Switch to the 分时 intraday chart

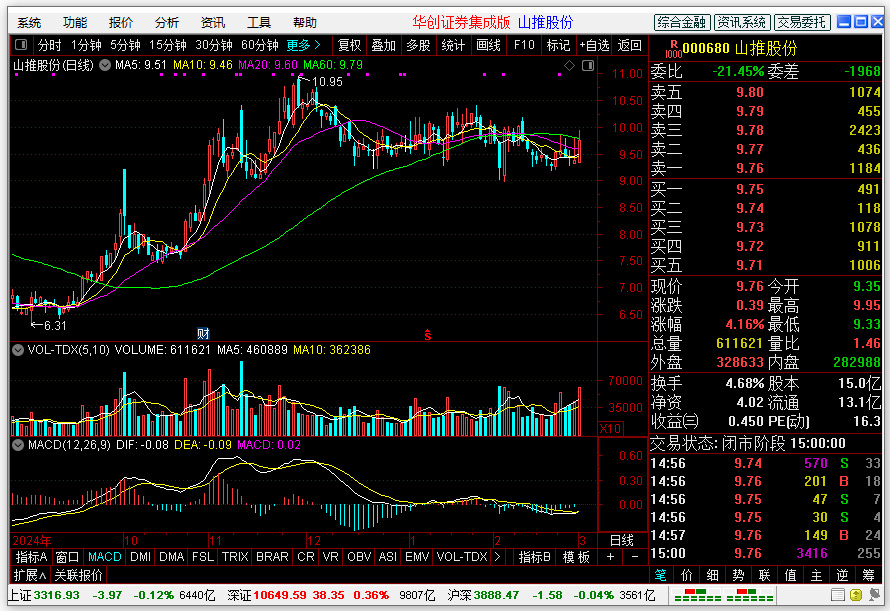click(x=49, y=45)
